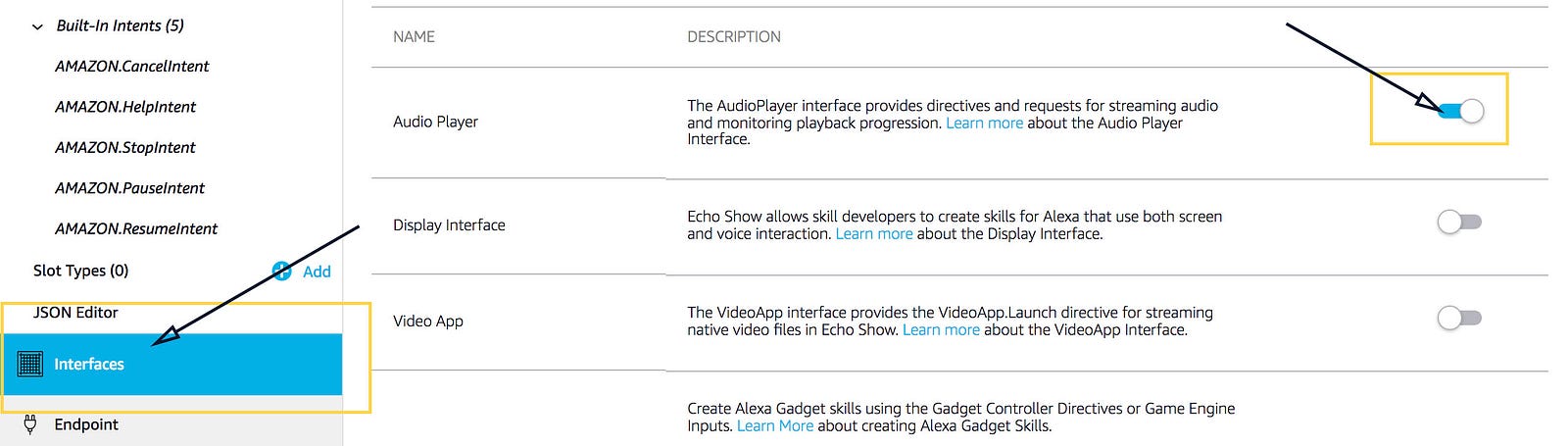Viewport: 1568px width, 446px height.
Task: Click the blue plus icon beside Slot Types
Action: 281,272
